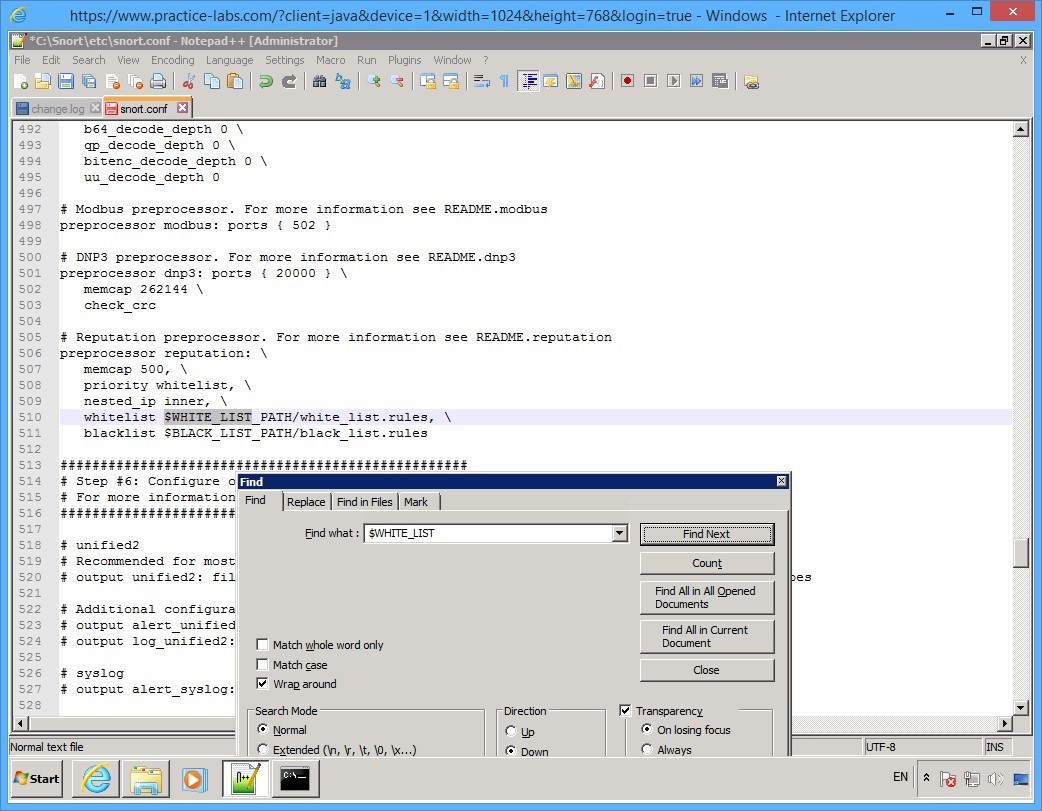
Task: Enable Match case in the Find dialog
Action: coord(262,665)
